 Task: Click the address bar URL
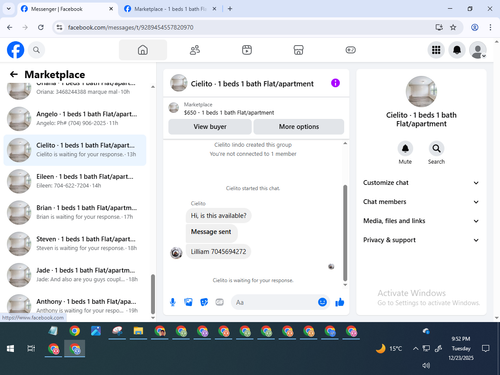click(130, 27)
